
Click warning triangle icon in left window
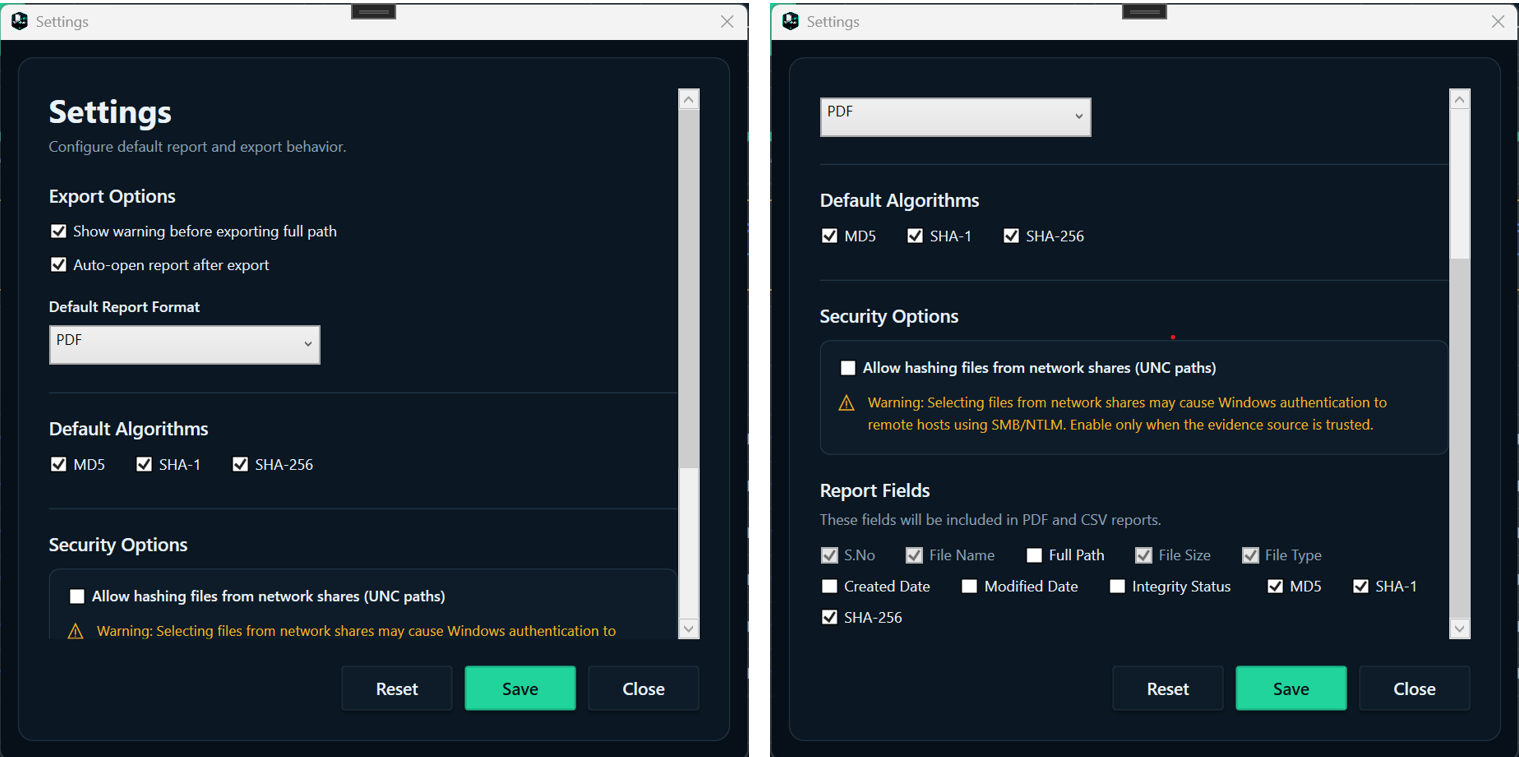pos(75,632)
